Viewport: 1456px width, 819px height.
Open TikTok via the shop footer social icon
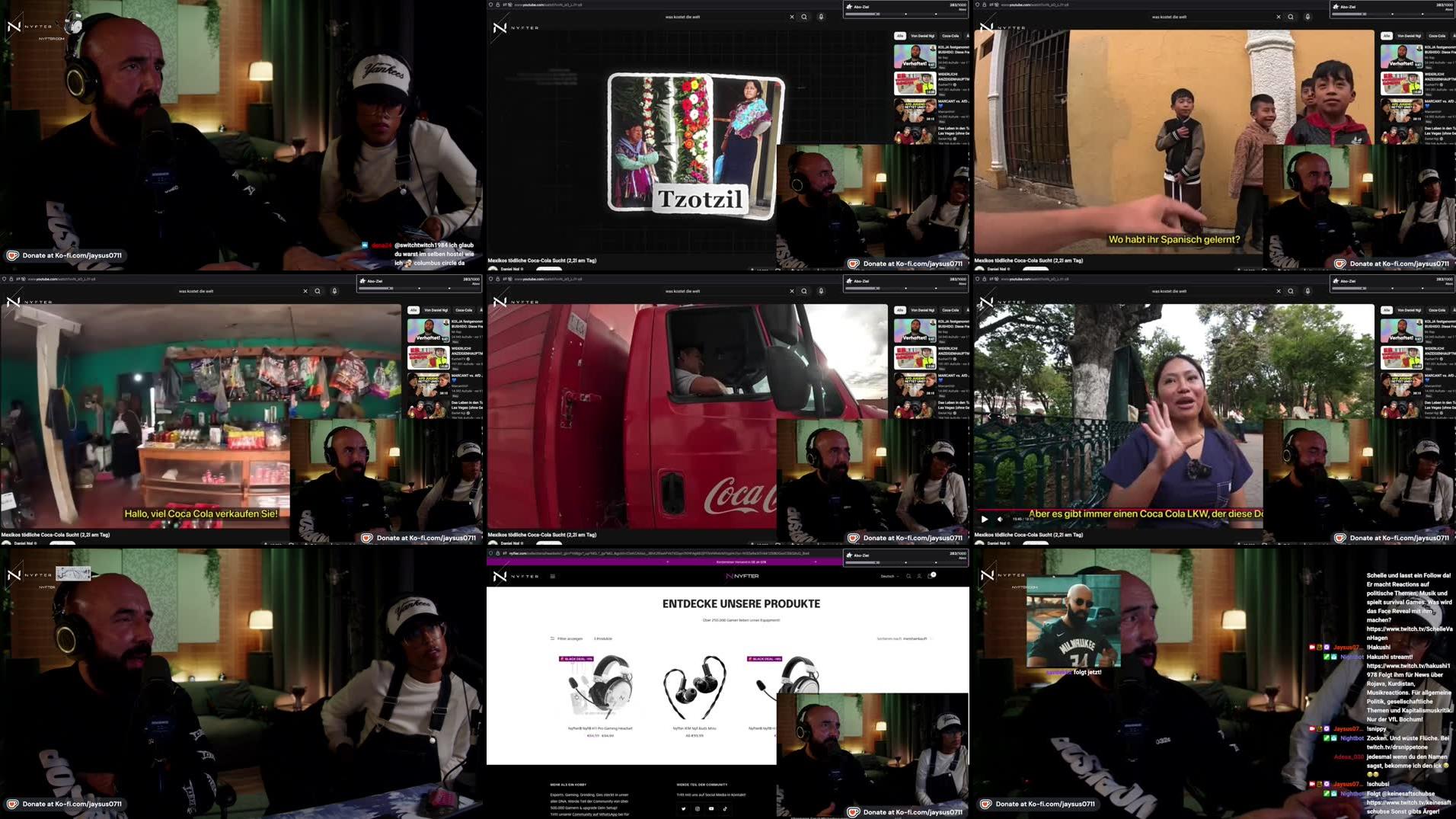pyautogui.click(x=726, y=808)
